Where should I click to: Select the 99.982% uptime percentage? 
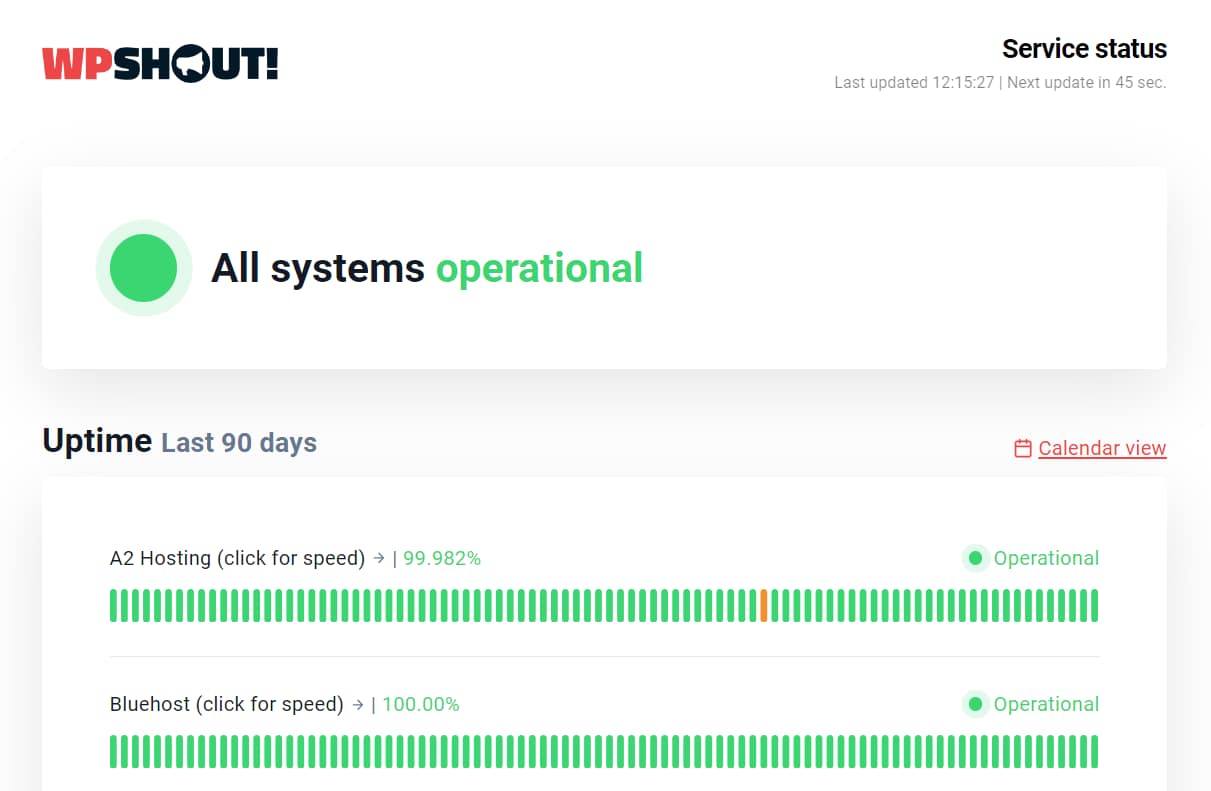click(442, 558)
